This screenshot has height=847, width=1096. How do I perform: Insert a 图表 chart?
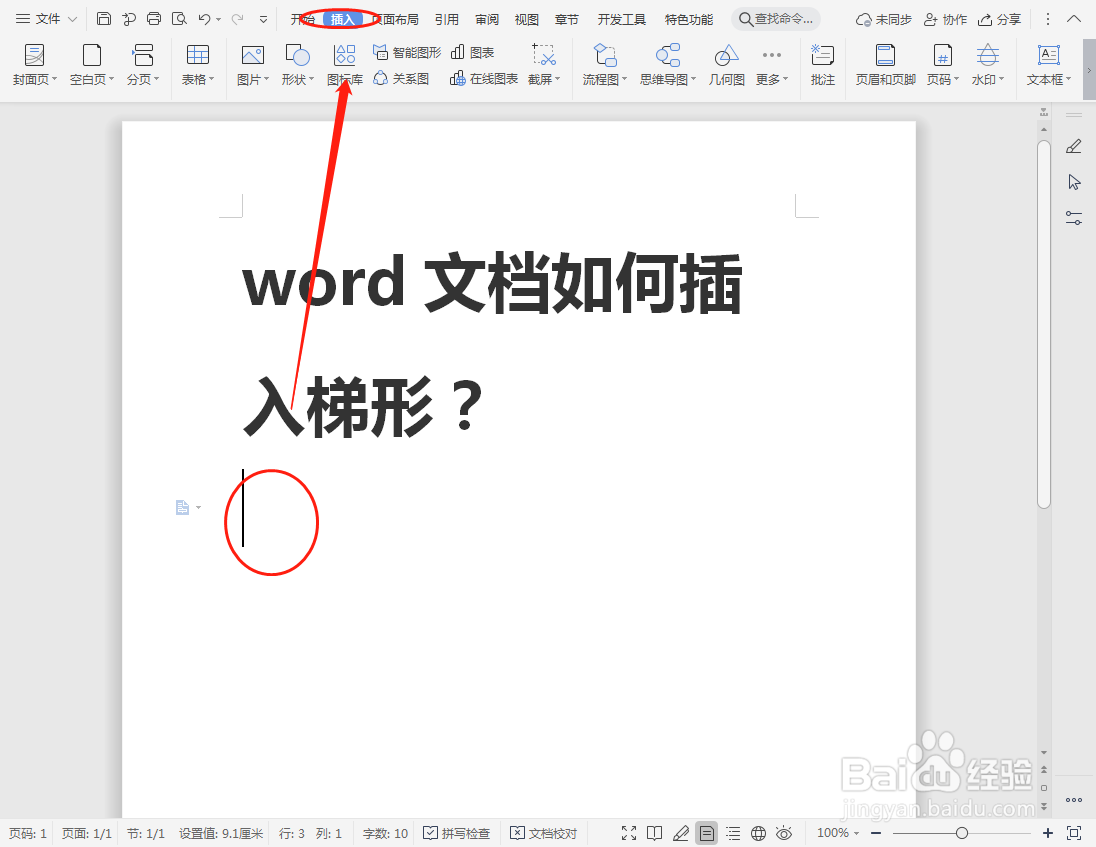pos(473,52)
